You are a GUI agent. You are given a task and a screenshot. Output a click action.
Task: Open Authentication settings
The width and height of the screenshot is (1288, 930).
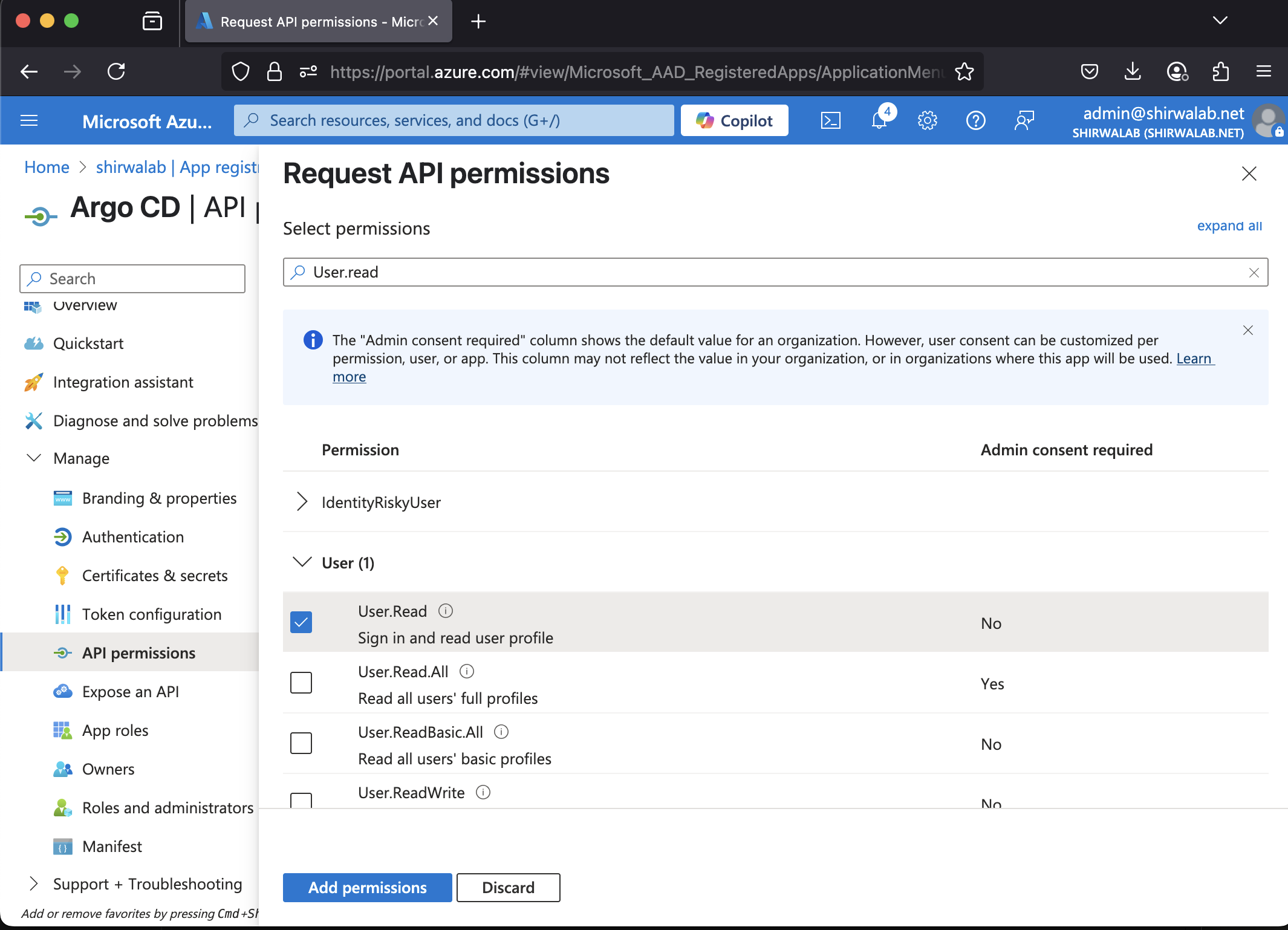pos(133,537)
